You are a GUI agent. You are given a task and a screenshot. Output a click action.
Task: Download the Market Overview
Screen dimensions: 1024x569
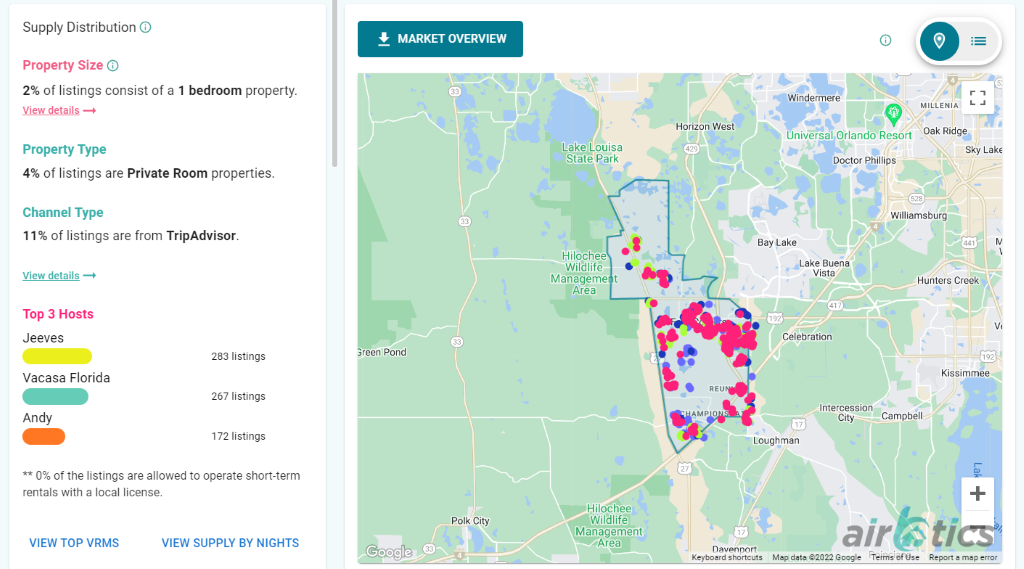(x=440, y=39)
